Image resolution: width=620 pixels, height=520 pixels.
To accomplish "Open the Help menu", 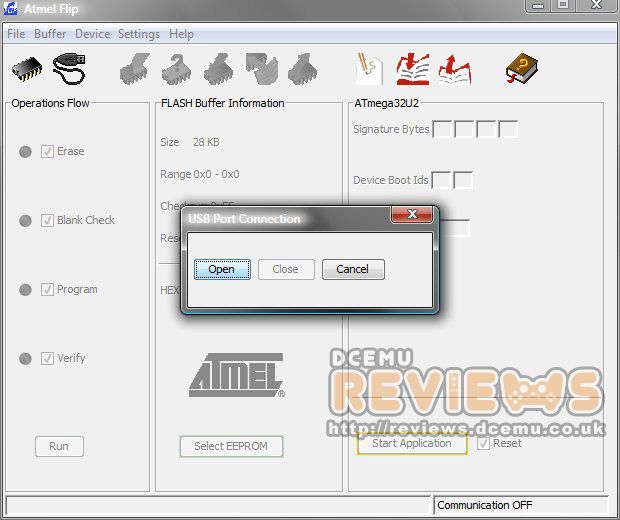I will click(x=181, y=34).
